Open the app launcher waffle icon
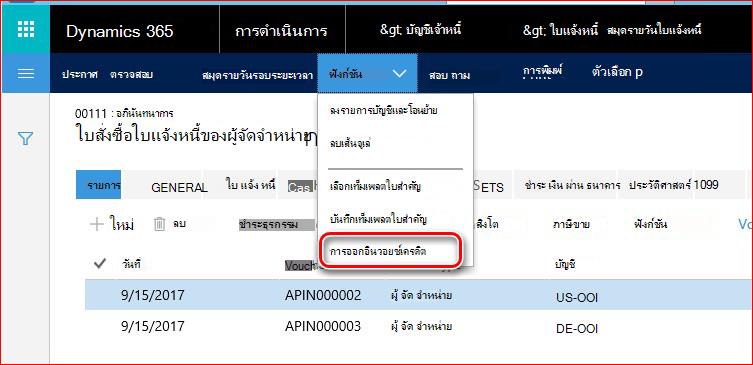Screen dimensions: 753x365 pos(25,29)
